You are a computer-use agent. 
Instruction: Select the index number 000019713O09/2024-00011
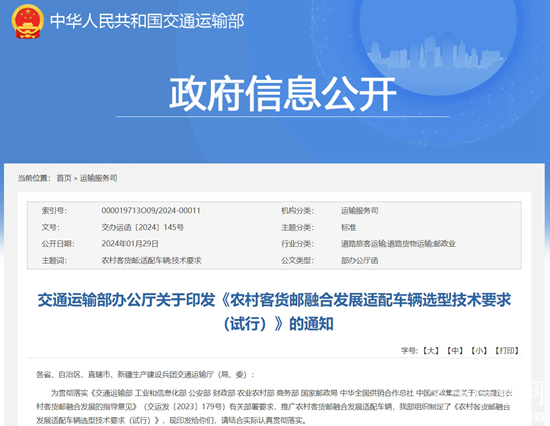[151, 211]
